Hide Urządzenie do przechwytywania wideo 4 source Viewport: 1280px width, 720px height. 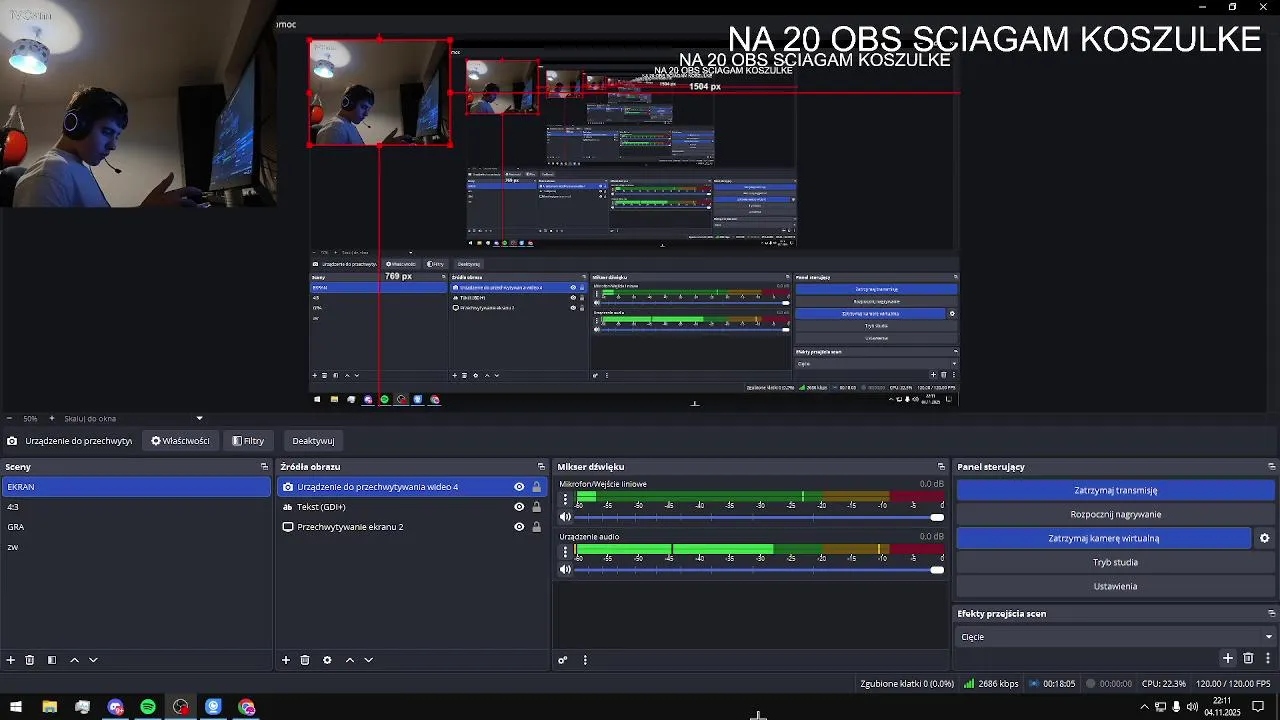tap(519, 487)
